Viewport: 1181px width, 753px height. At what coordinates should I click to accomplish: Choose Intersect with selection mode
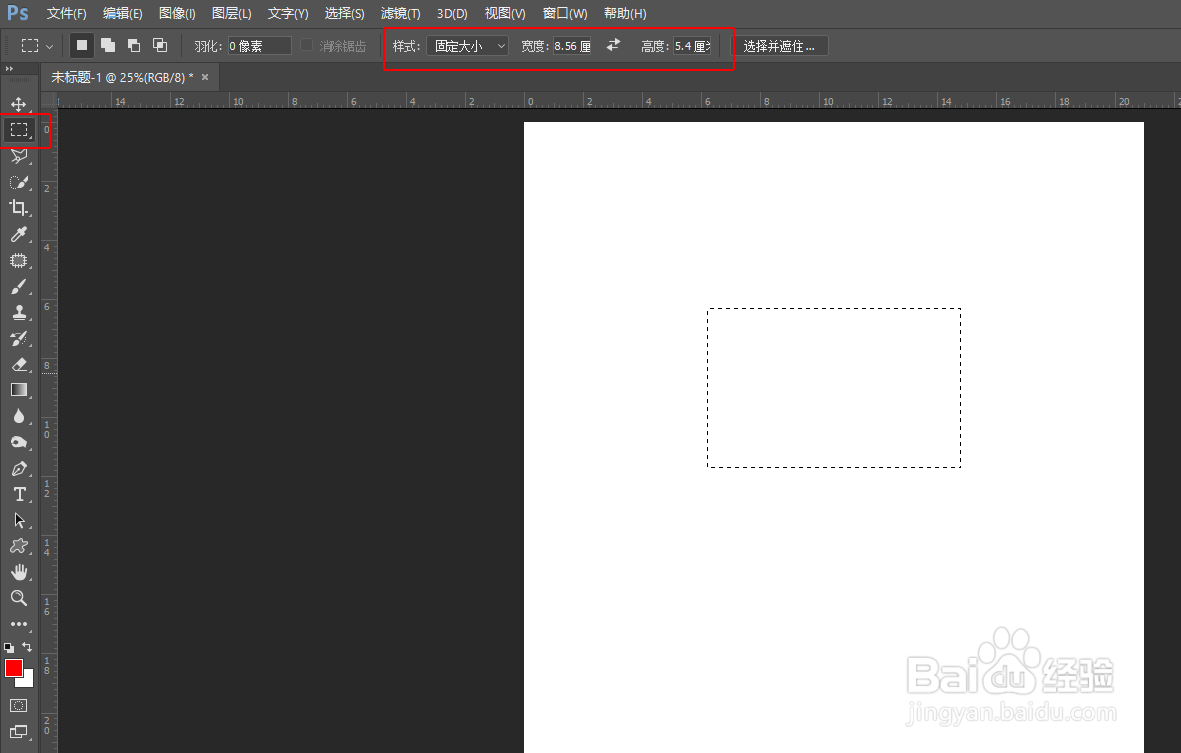tap(160, 45)
